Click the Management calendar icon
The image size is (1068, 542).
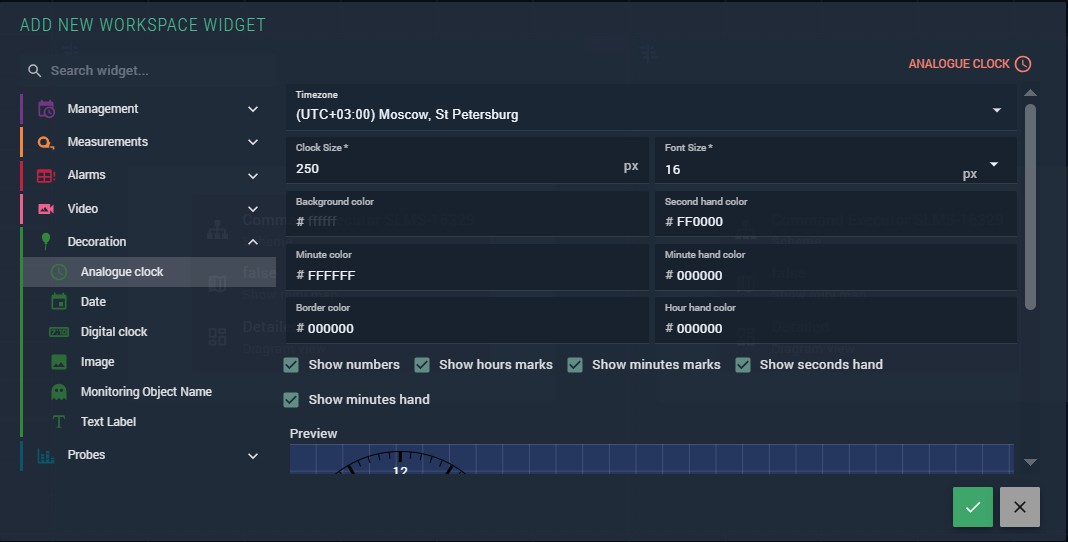[46, 109]
